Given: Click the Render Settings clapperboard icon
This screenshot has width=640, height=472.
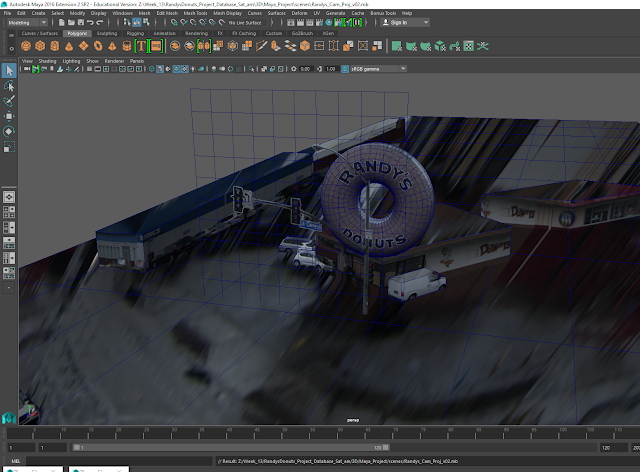Looking at the screenshot, I should click(320, 22).
